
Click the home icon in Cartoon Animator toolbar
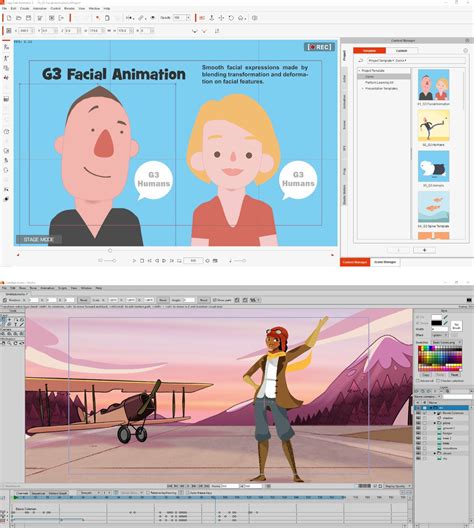coord(241,18)
